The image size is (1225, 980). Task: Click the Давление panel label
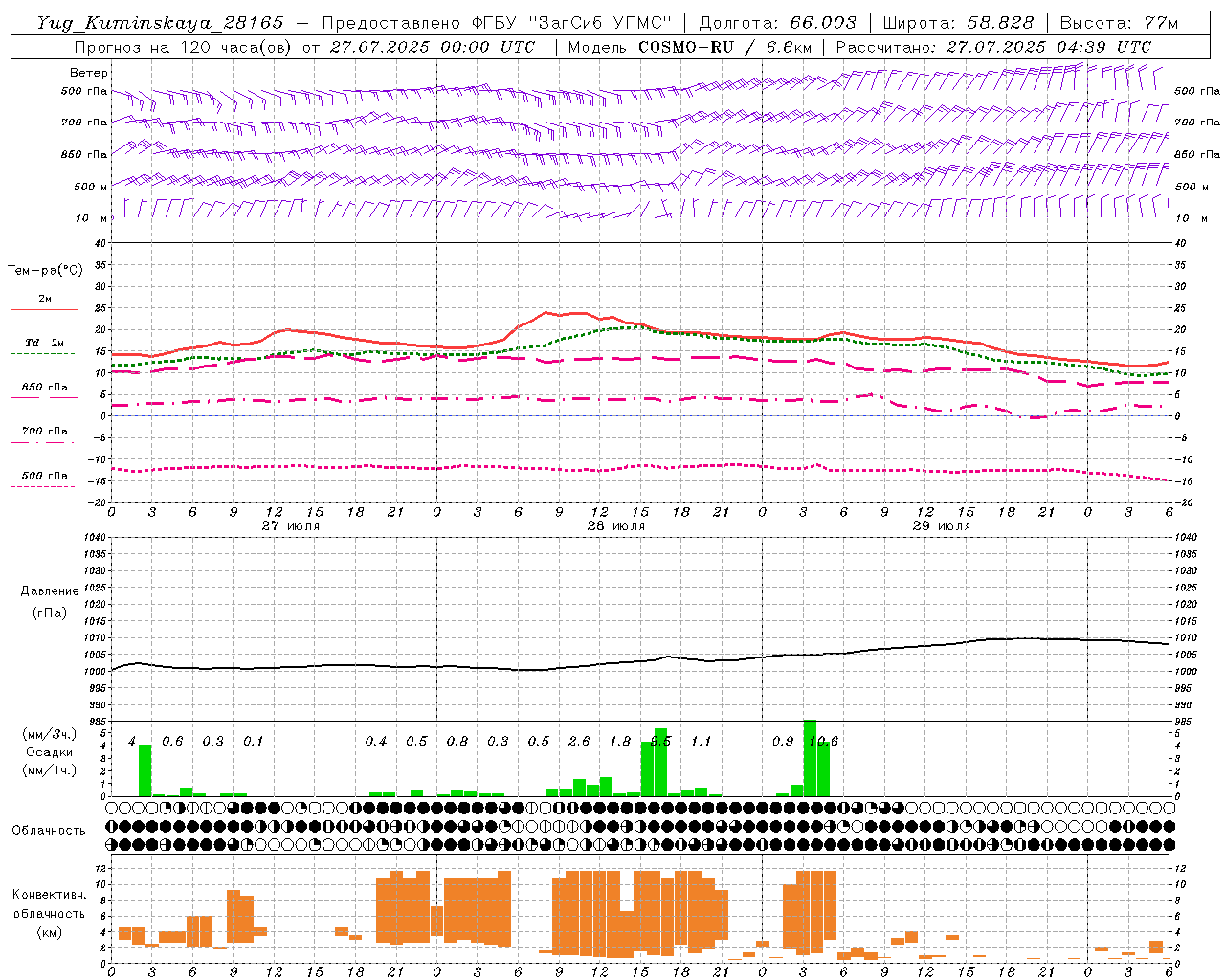(50, 591)
